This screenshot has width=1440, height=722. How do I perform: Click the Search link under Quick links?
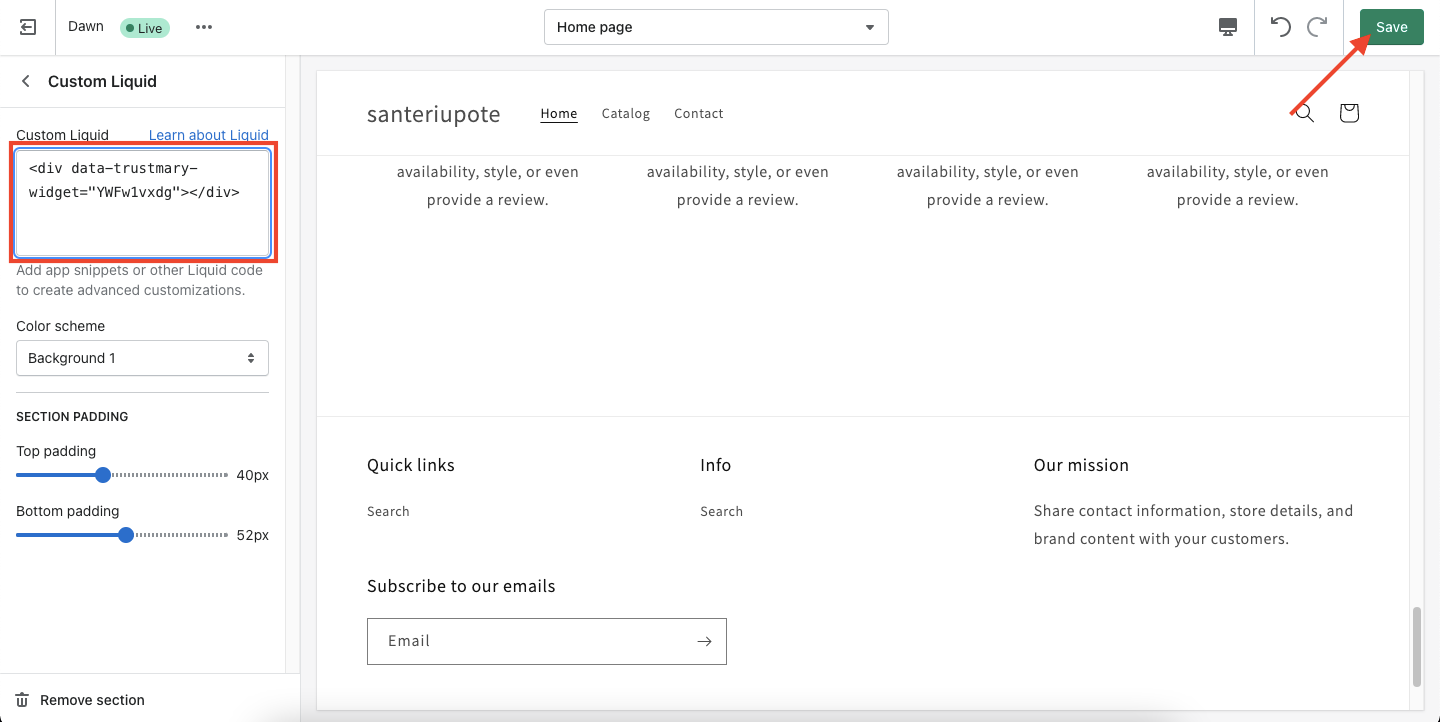[388, 511]
